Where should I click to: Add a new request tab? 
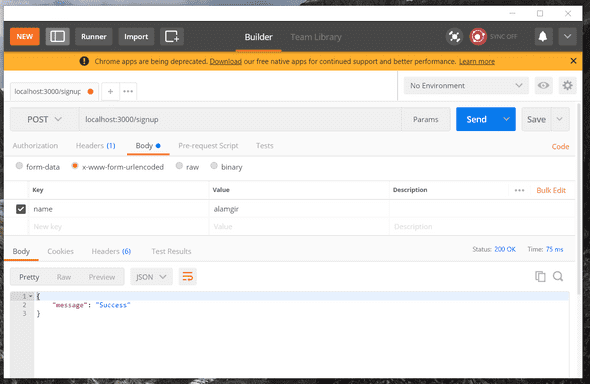pyautogui.click(x=110, y=91)
